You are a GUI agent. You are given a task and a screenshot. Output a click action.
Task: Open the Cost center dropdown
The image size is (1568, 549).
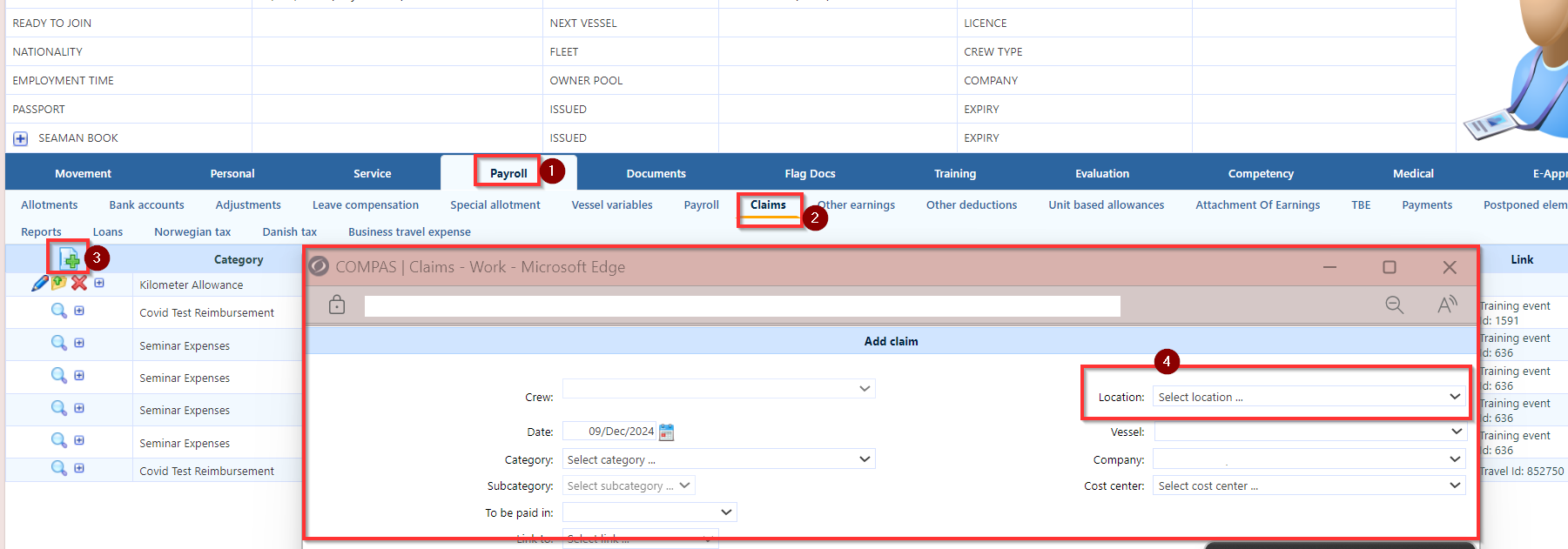(1309, 485)
